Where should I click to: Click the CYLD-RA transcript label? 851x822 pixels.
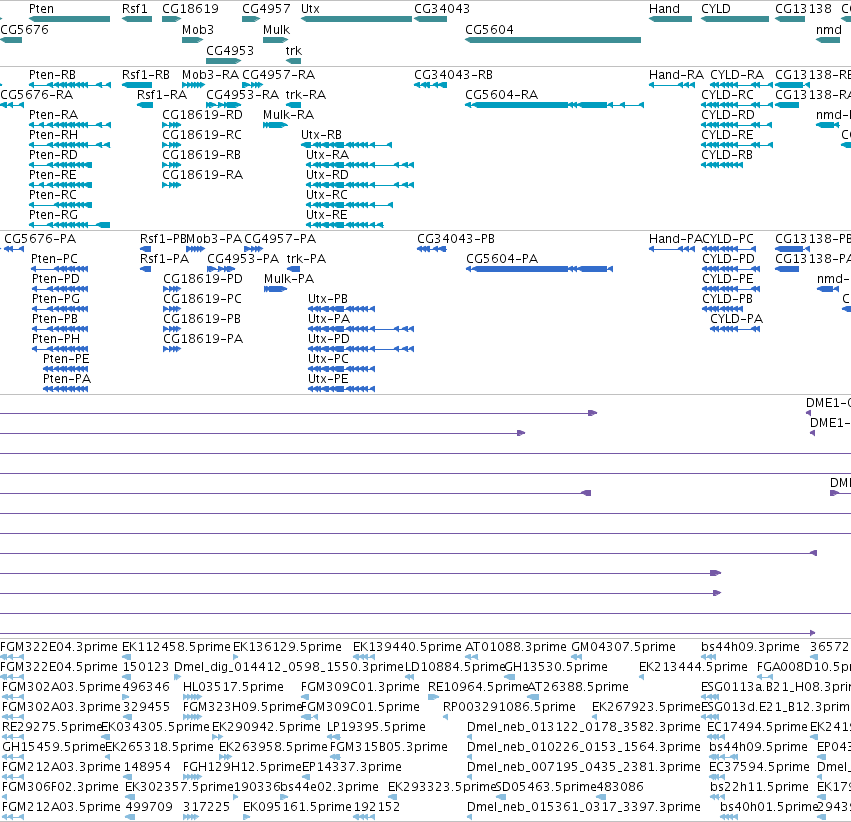point(737,74)
